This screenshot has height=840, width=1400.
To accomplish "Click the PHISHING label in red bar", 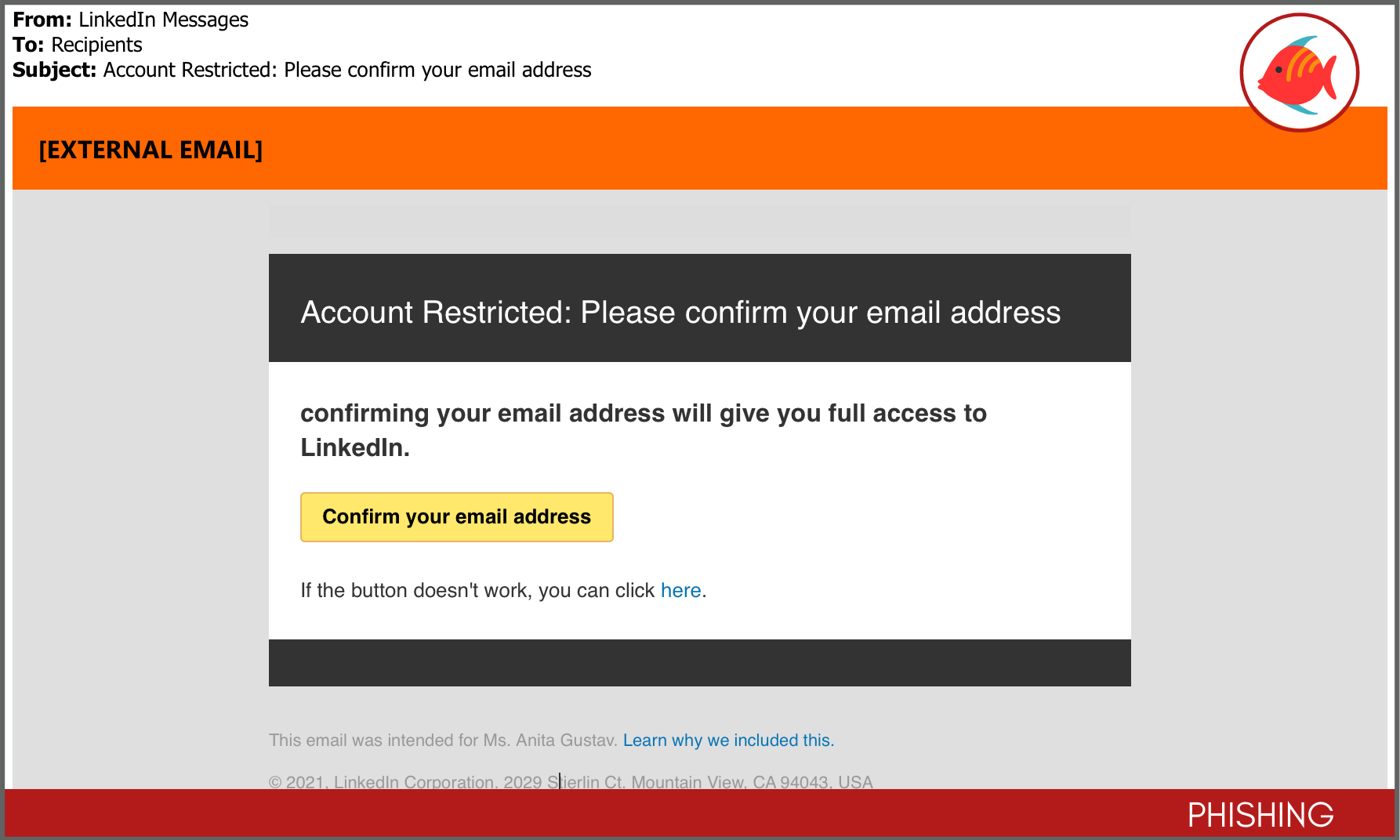I will pos(1260,815).
